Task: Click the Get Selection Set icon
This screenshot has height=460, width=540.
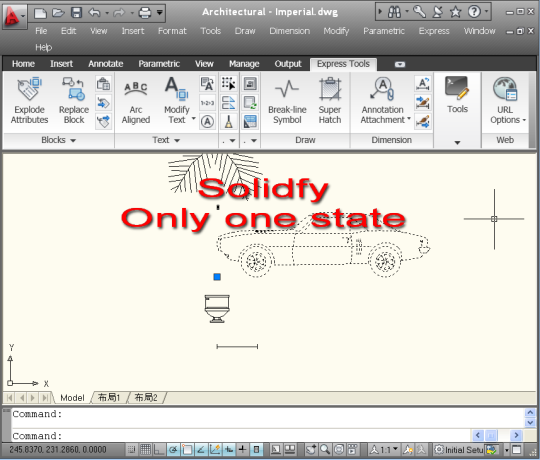Action: pos(228,84)
